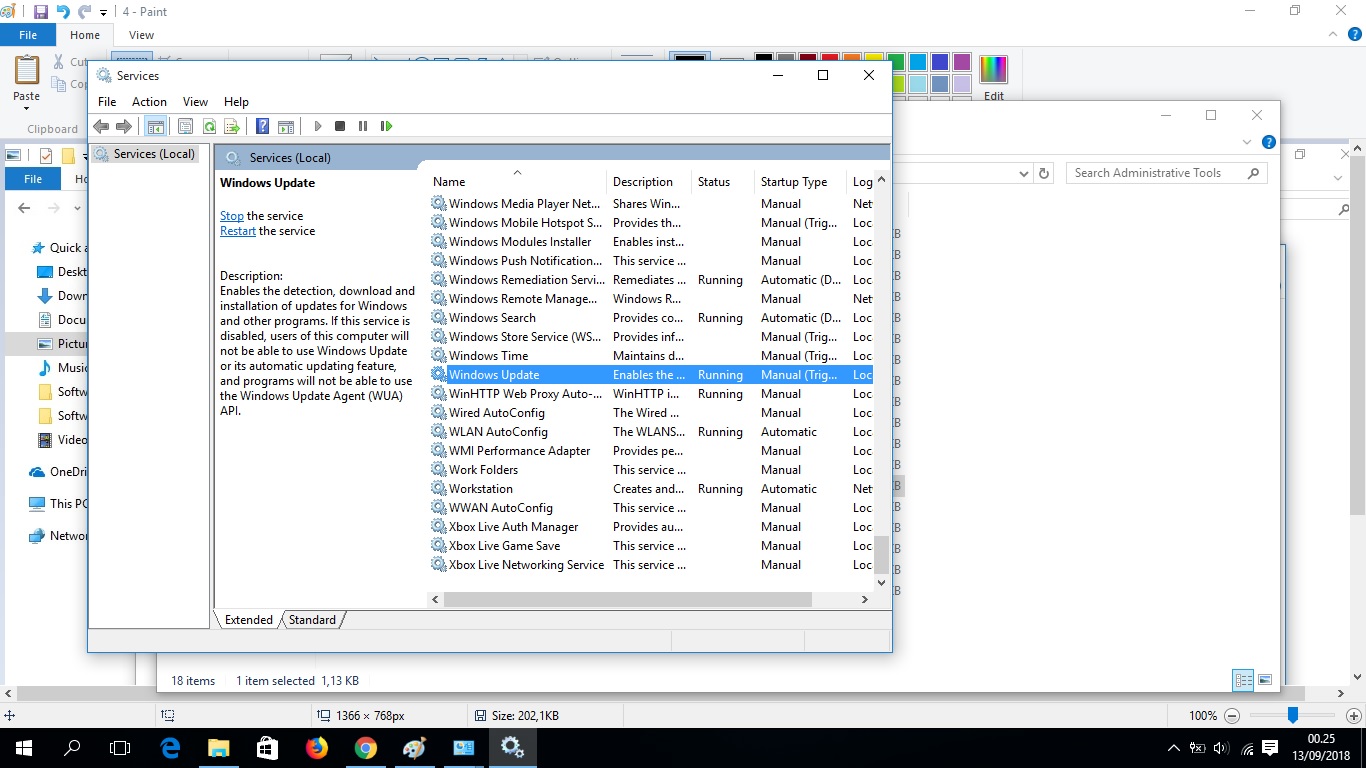Click the Back arrow in Services toolbar
1366x768 pixels.
[101, 126]
